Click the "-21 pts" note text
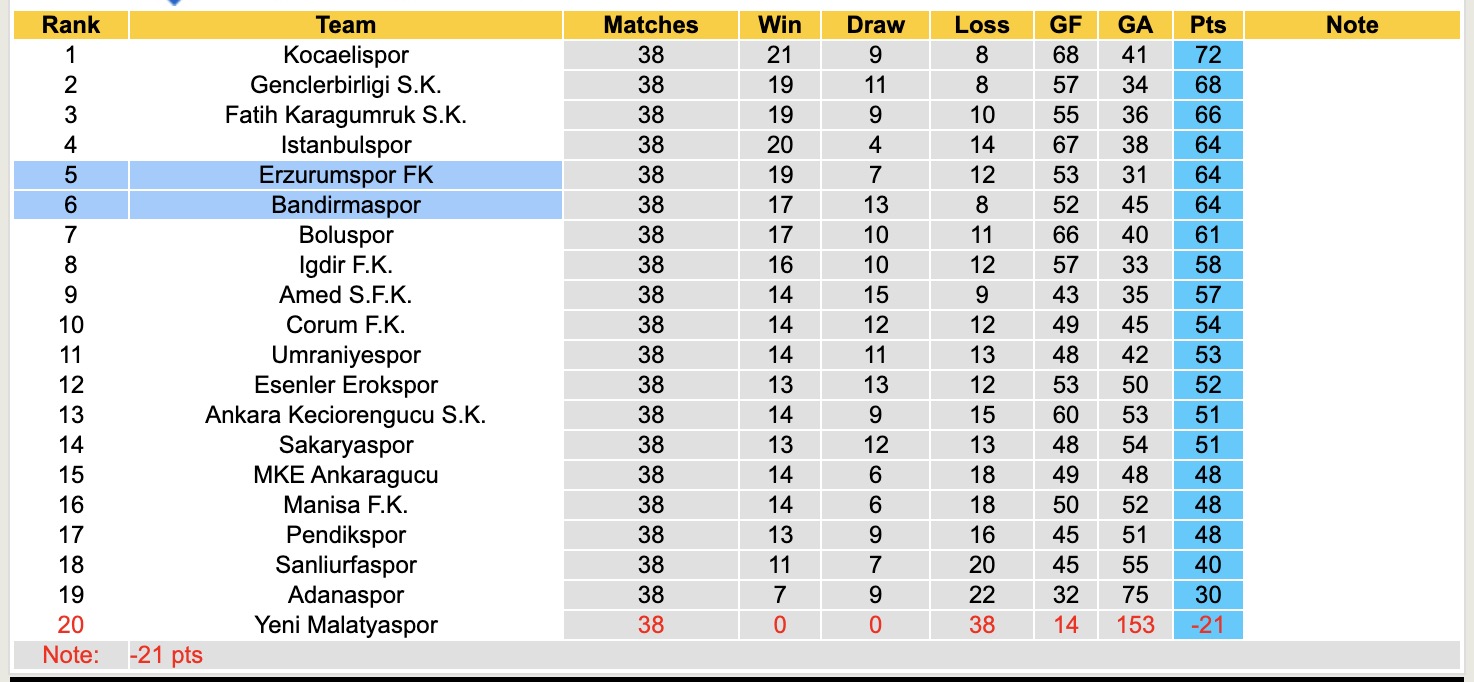 click(x=166, y=656)
